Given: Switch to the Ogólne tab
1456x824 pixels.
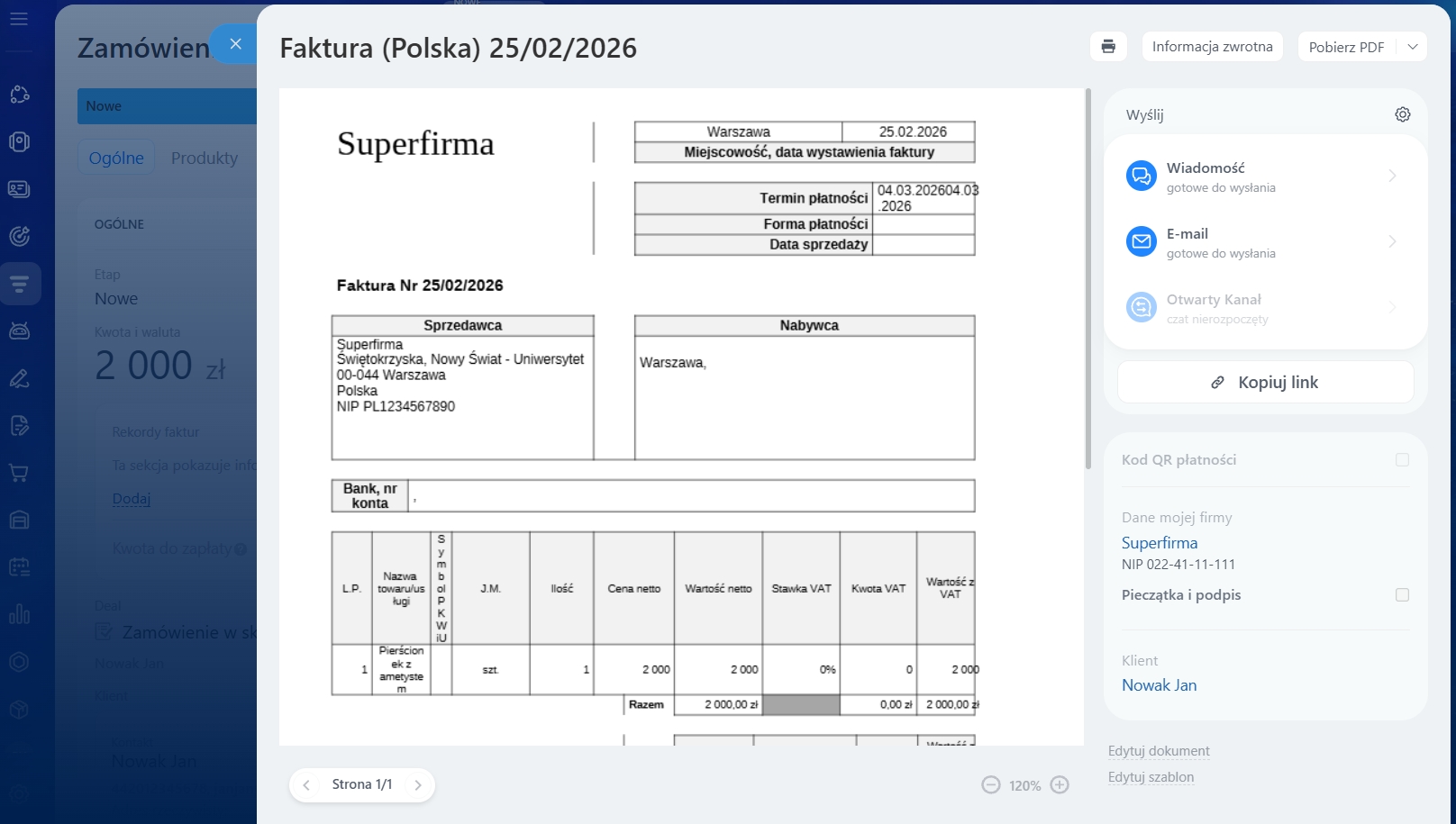Looking at the screenshot, I should (x=116, y=158).
